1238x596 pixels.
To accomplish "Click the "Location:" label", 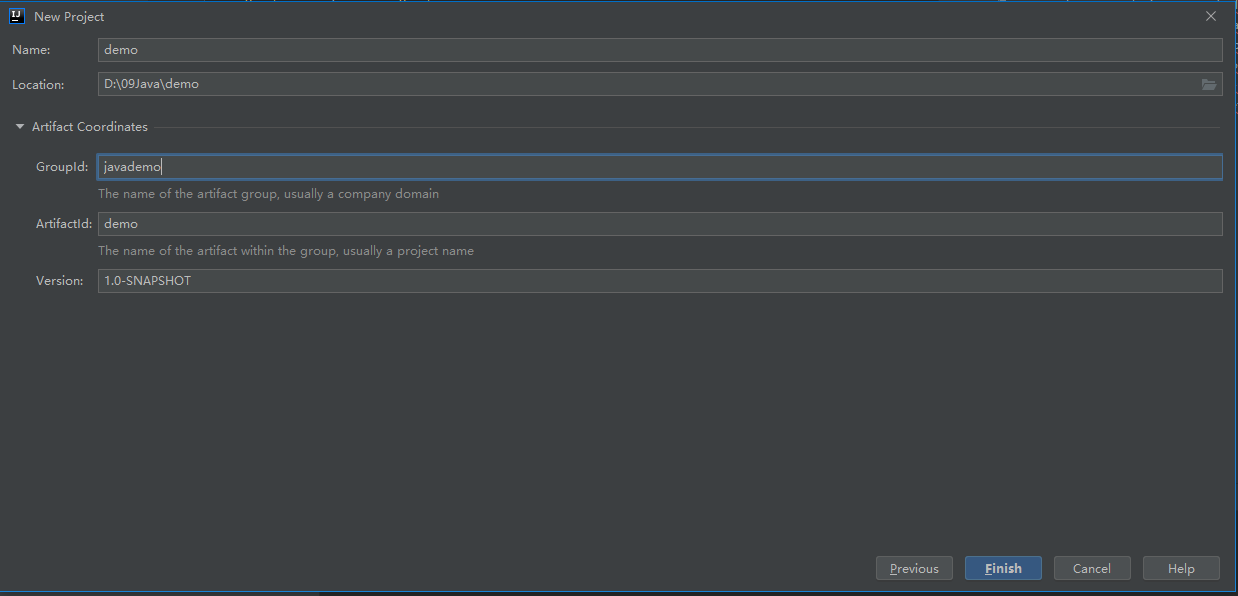I will pyautogui.click(x=38, y=85).
